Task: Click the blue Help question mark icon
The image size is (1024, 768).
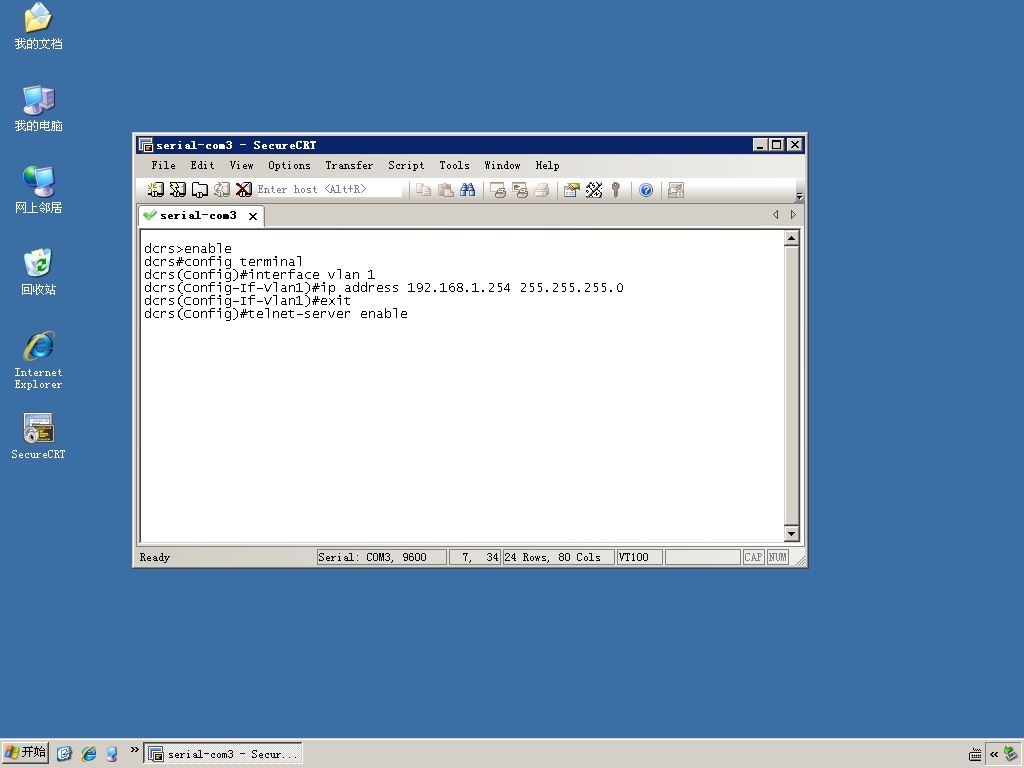Action: pyautogui.click(x=646, y=190)
